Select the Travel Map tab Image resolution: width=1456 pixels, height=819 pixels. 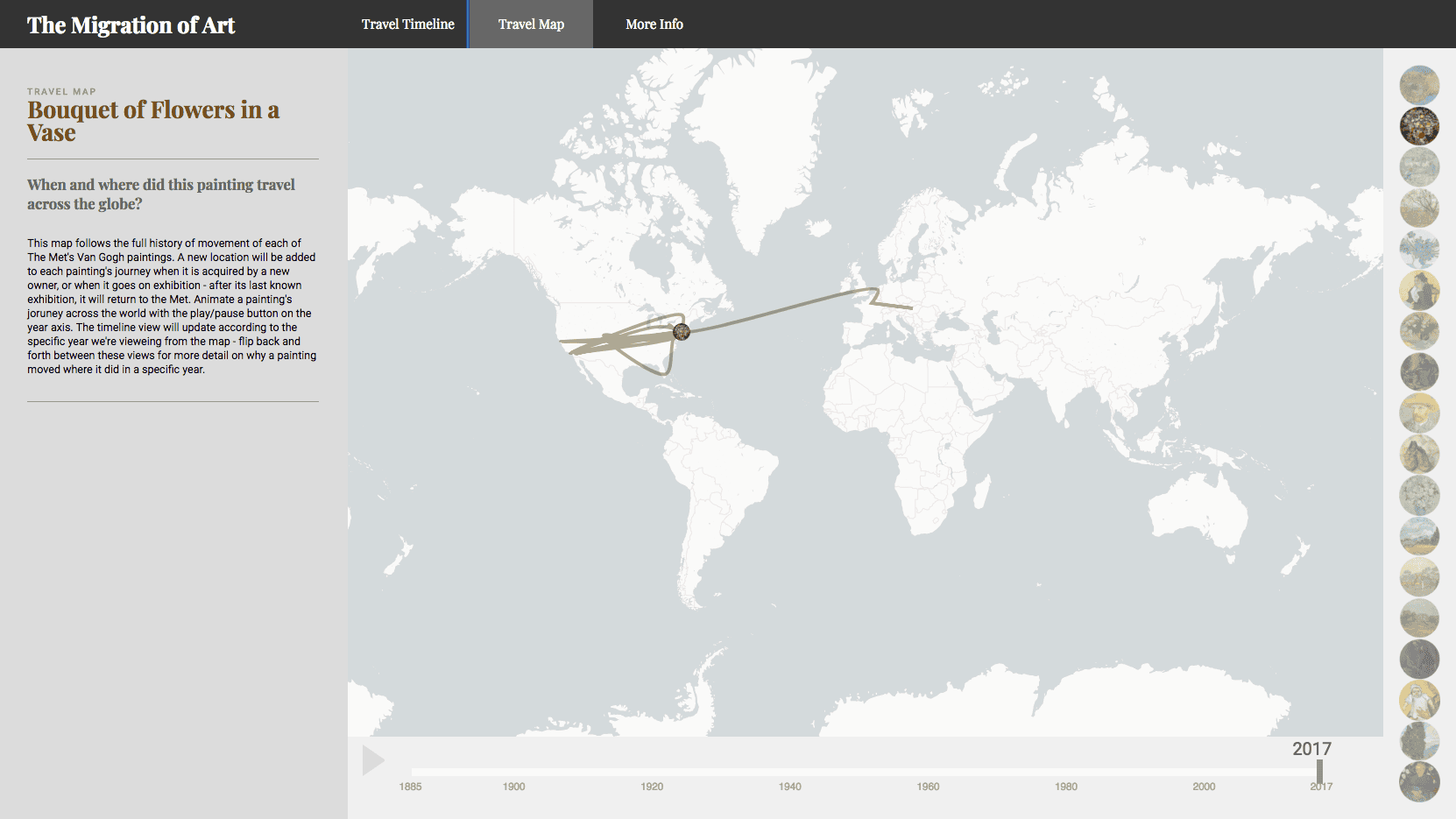tap(531, 25)
